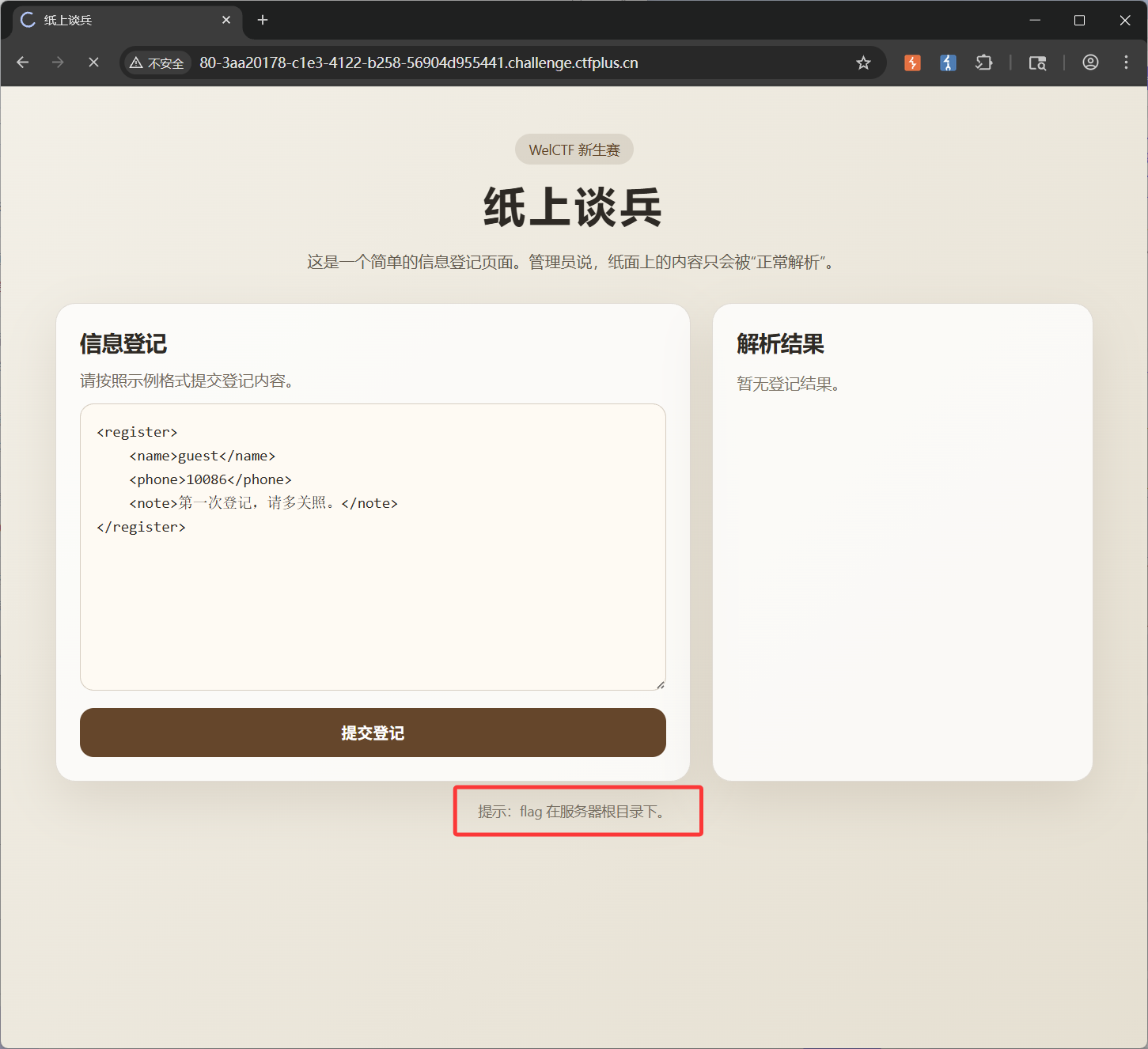Click the 请按照示例格式提交登记内容 instruction
The height and width of the screenshot is (1049, 1148).
point(187,381)
